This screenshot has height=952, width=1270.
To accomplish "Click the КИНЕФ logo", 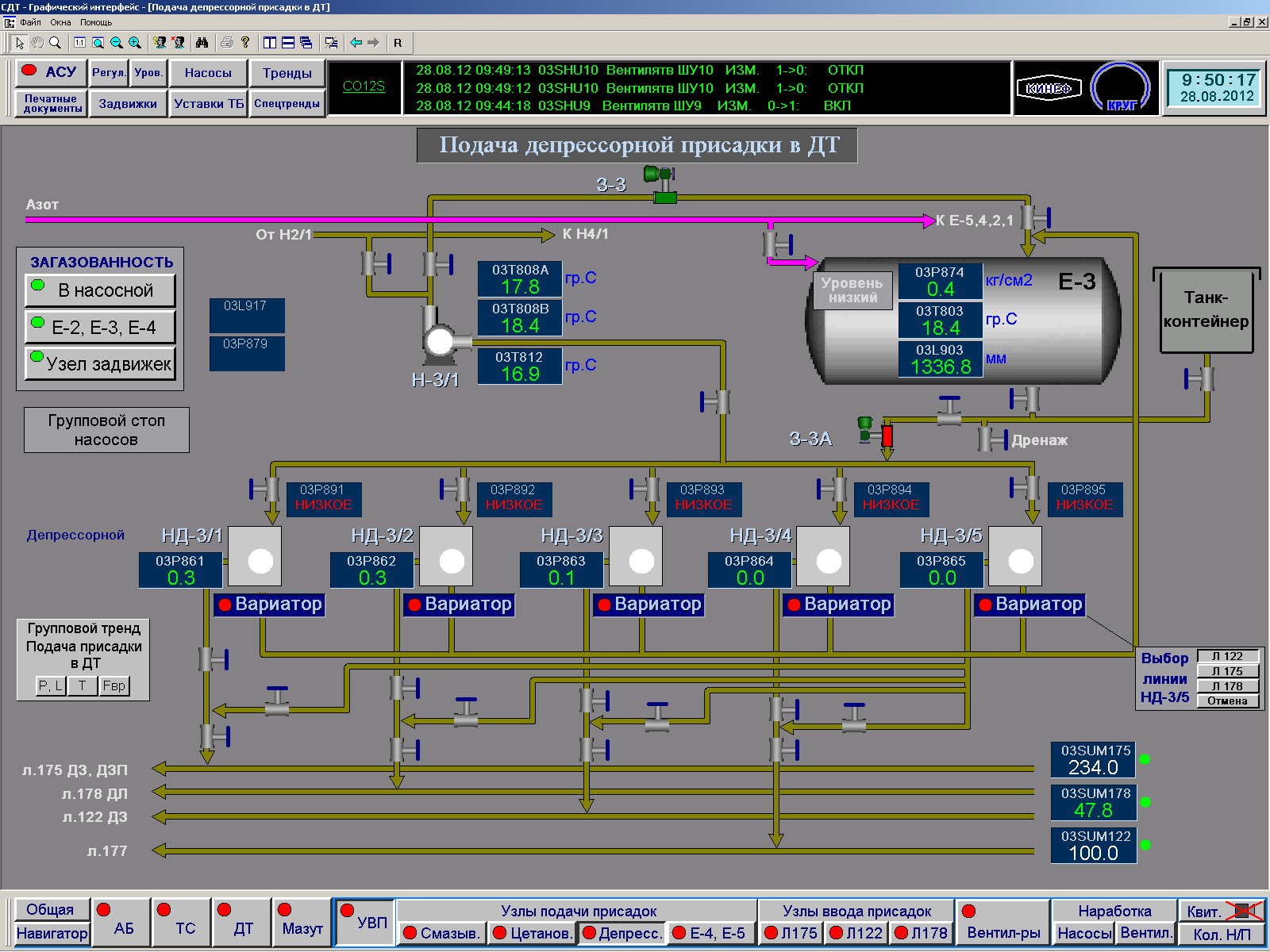I will click(x=1049, y=88).
